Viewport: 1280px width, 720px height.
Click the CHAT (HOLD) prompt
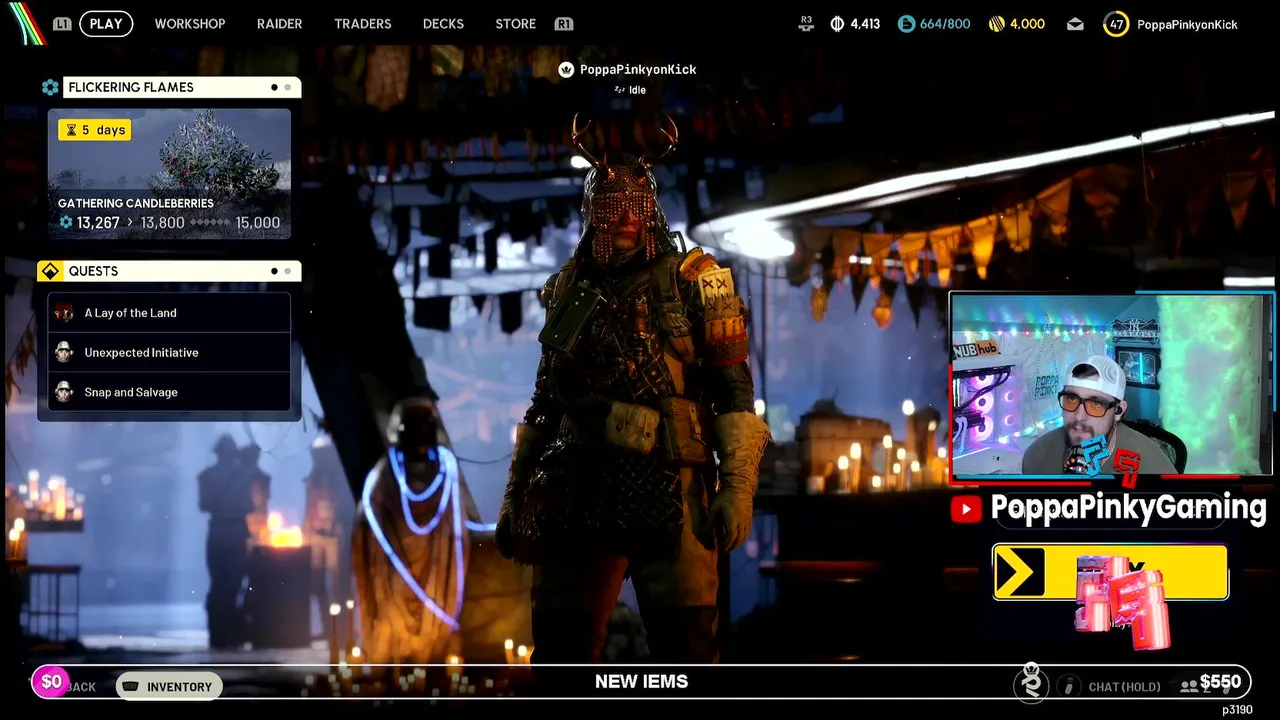[1124, 687]
